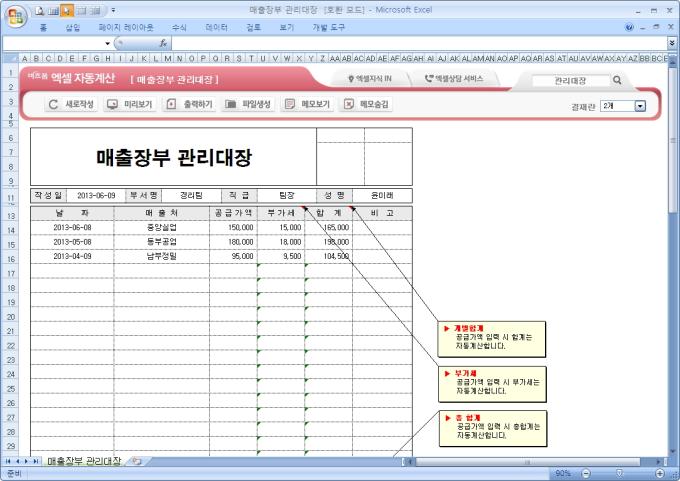The image size is (680, 481).
Task: Select the 작성일 cell 2013-06-09
Action: 96,196
